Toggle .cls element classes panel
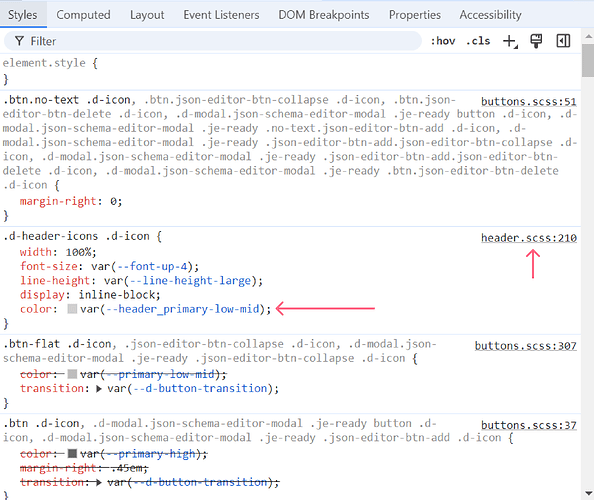This screenshot has width=594, height=500. pyautogui.click(x=478, y=41)
